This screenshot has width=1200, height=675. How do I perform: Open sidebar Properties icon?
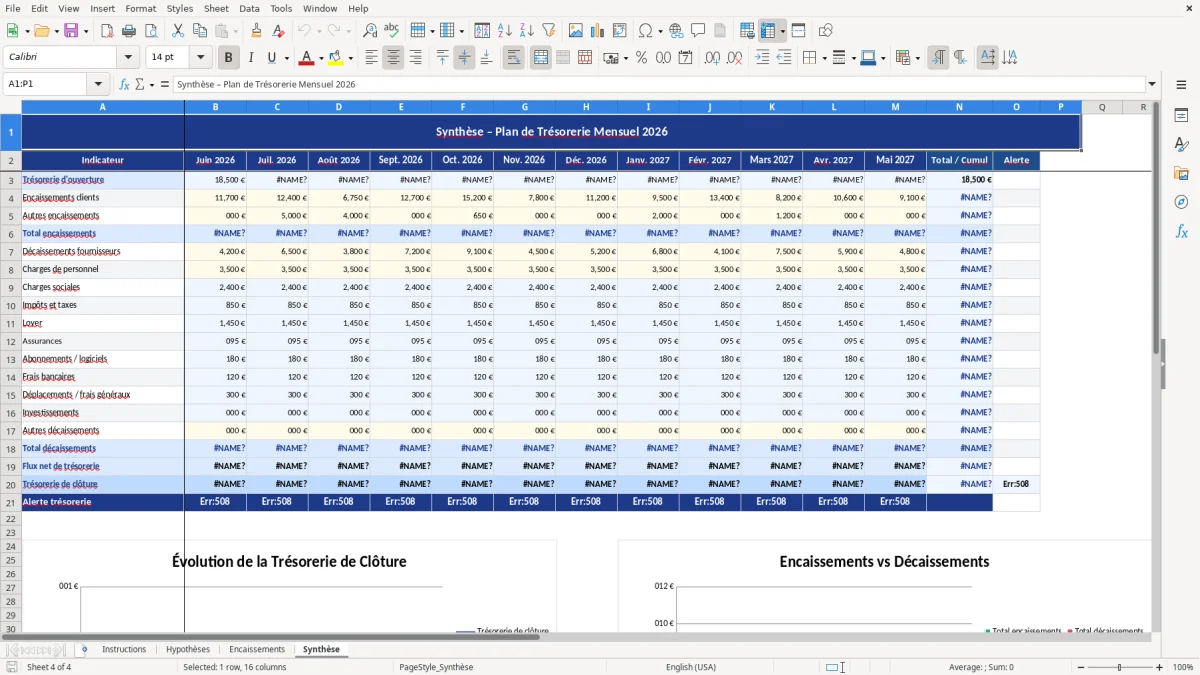tap(1181, 115)
